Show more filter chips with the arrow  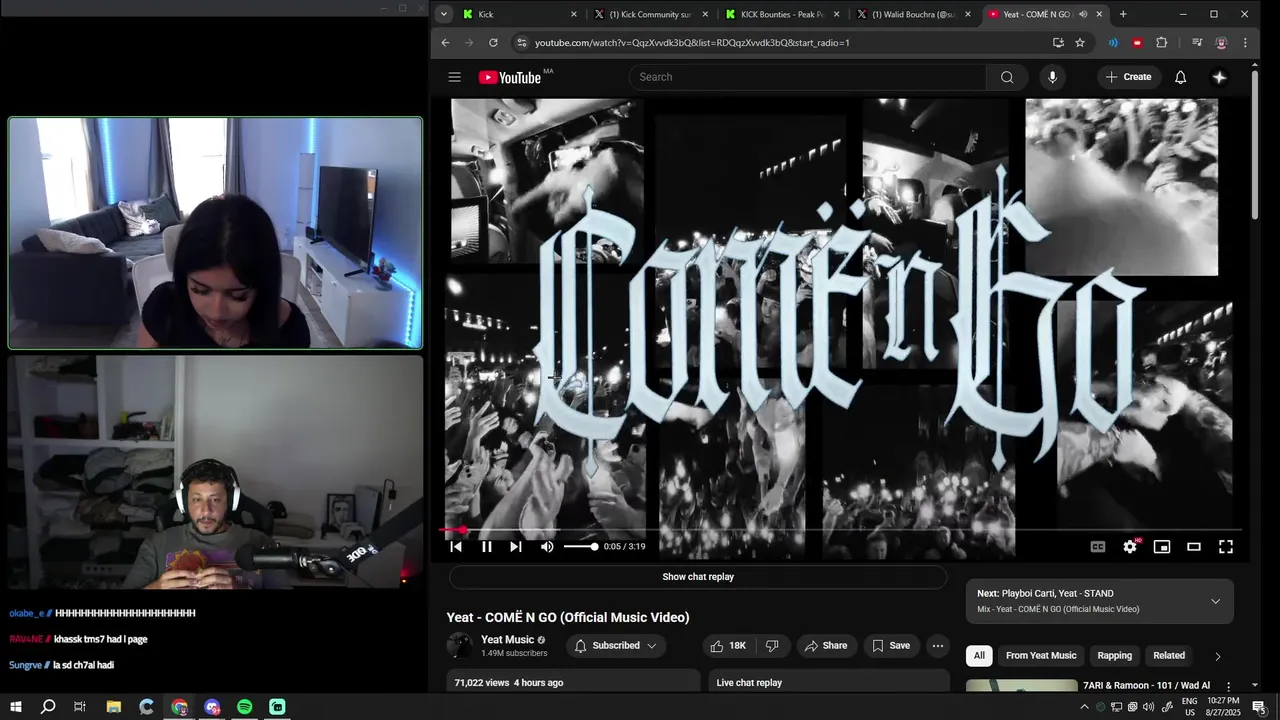[1217, 656]
